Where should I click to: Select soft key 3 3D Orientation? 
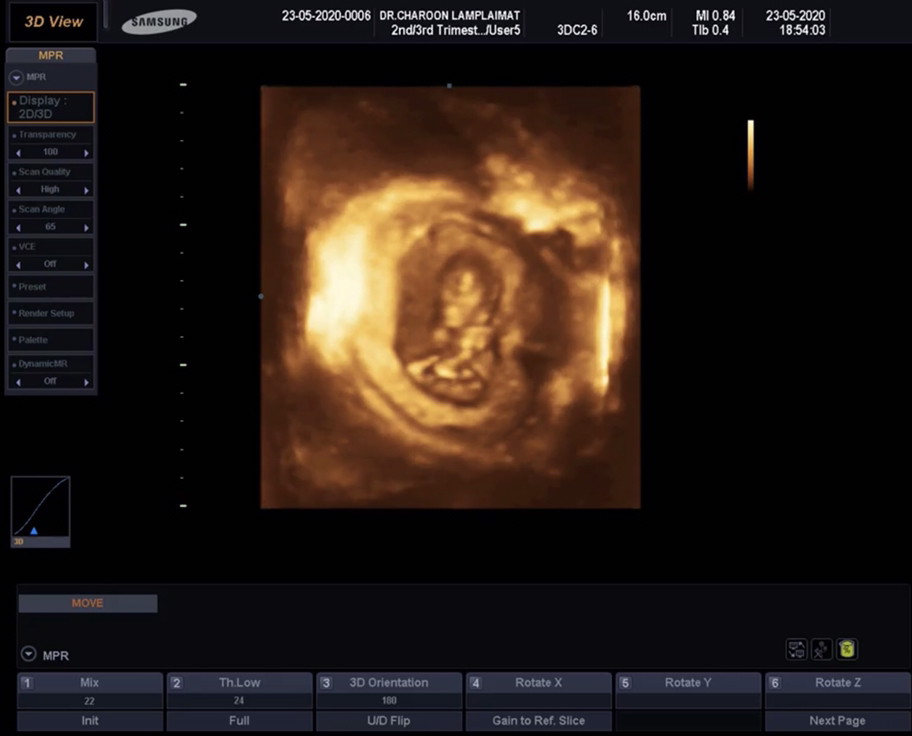[389, 682]
